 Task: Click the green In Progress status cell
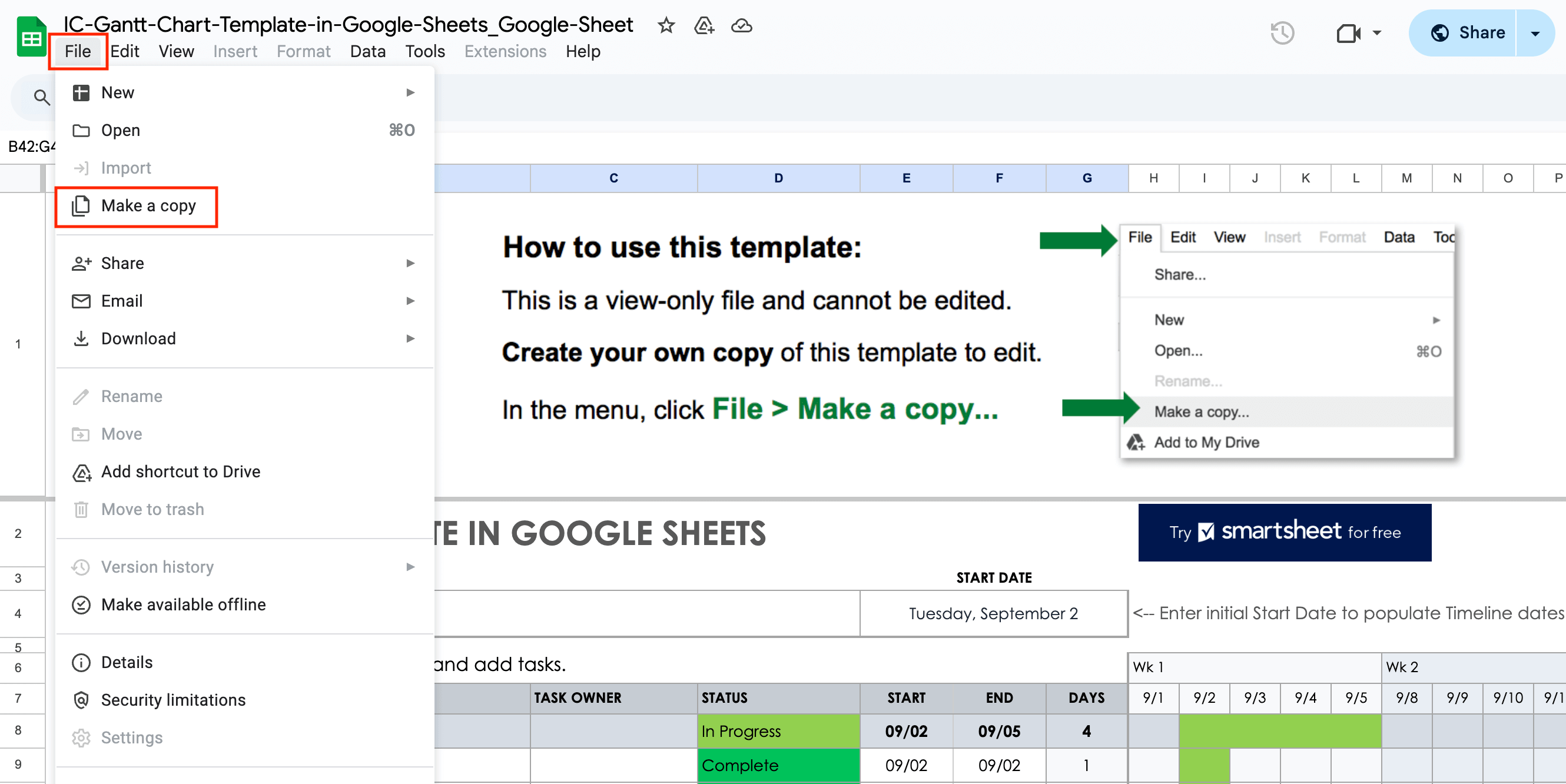pyautogui.click(x=778, y=731)
